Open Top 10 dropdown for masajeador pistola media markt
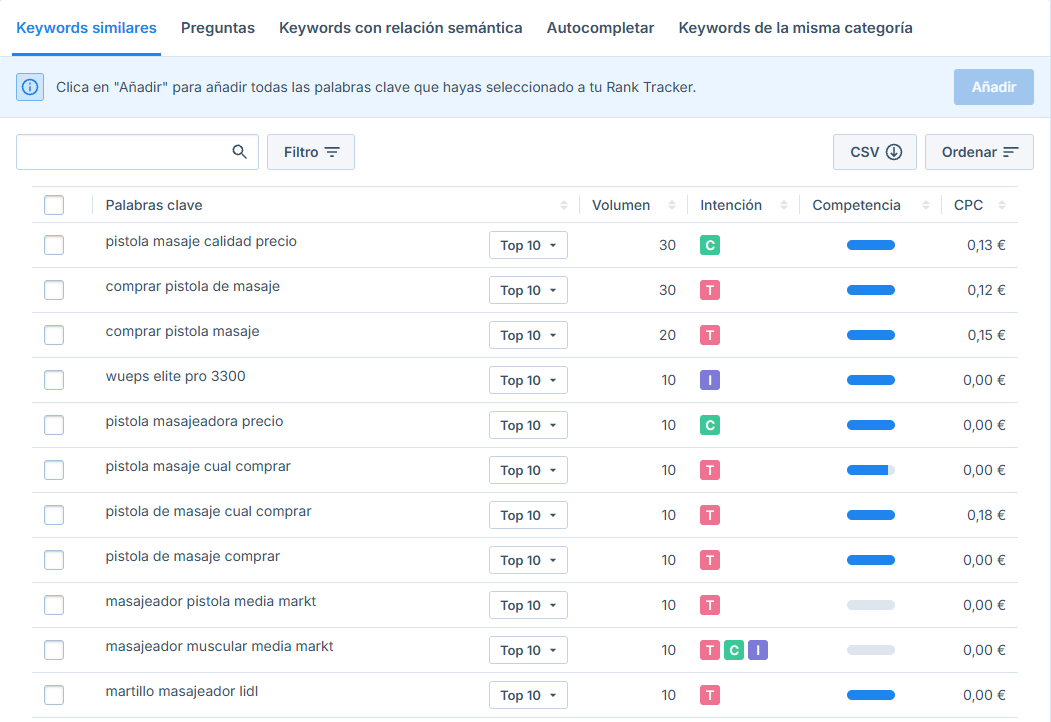 point(528,605)
